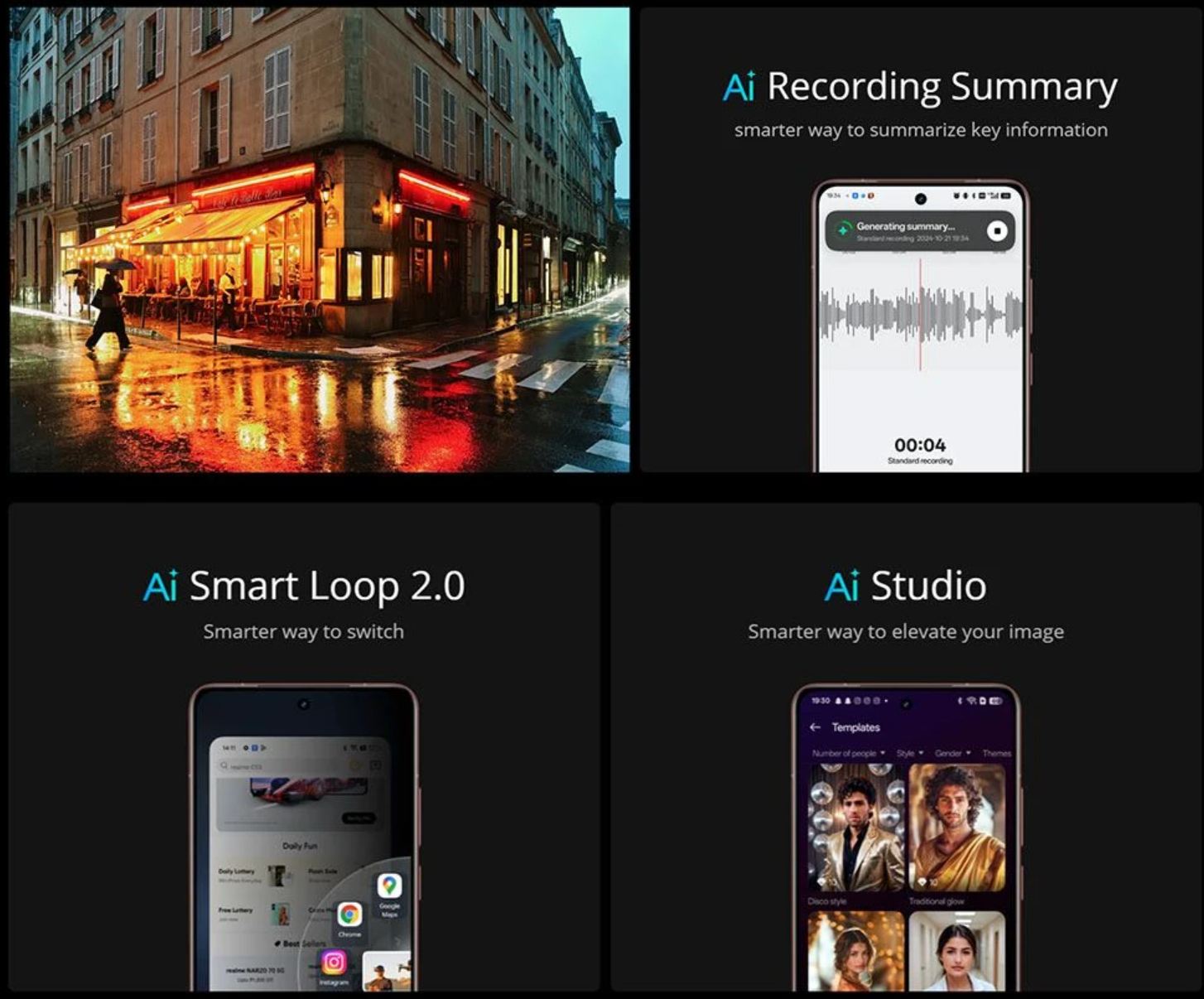Image resolution: width=1204 pixels, height=999 pixels.
Task: Open the Style filter dropdown
Action: pyautogui.click(x=909, y=753)
